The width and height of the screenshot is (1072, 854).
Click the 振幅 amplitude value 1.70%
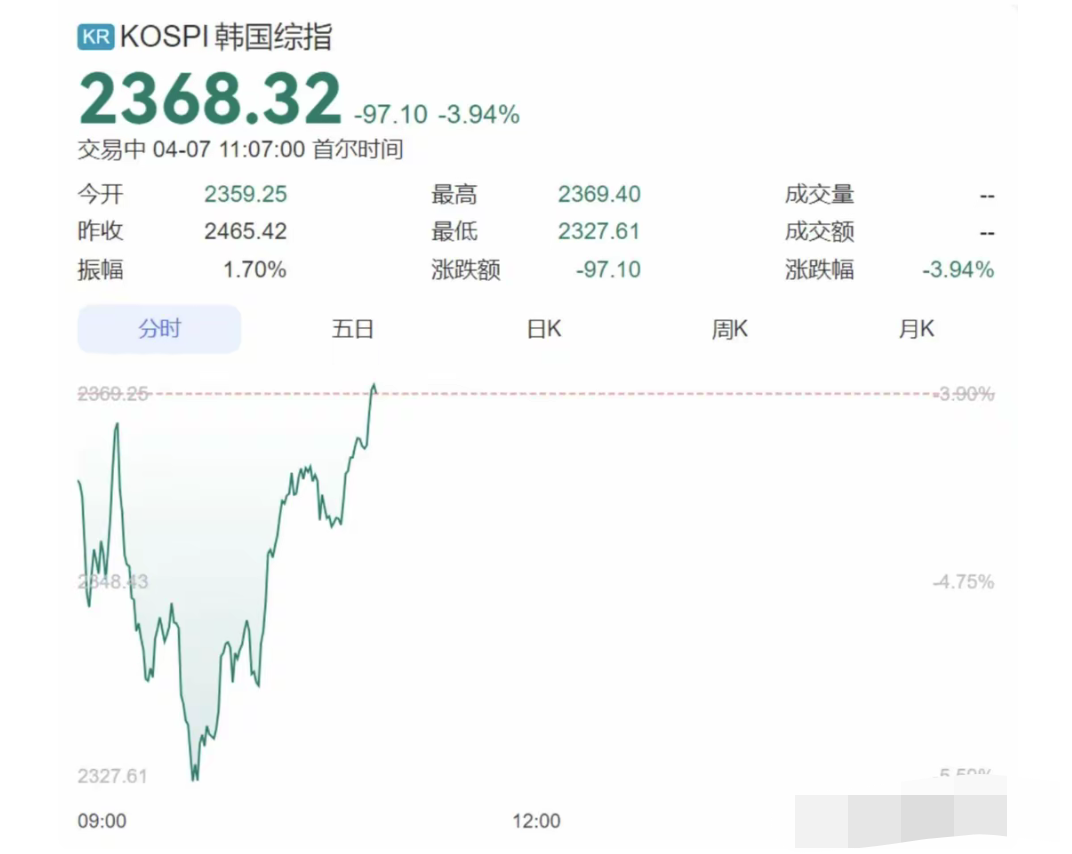coord(258,270)
